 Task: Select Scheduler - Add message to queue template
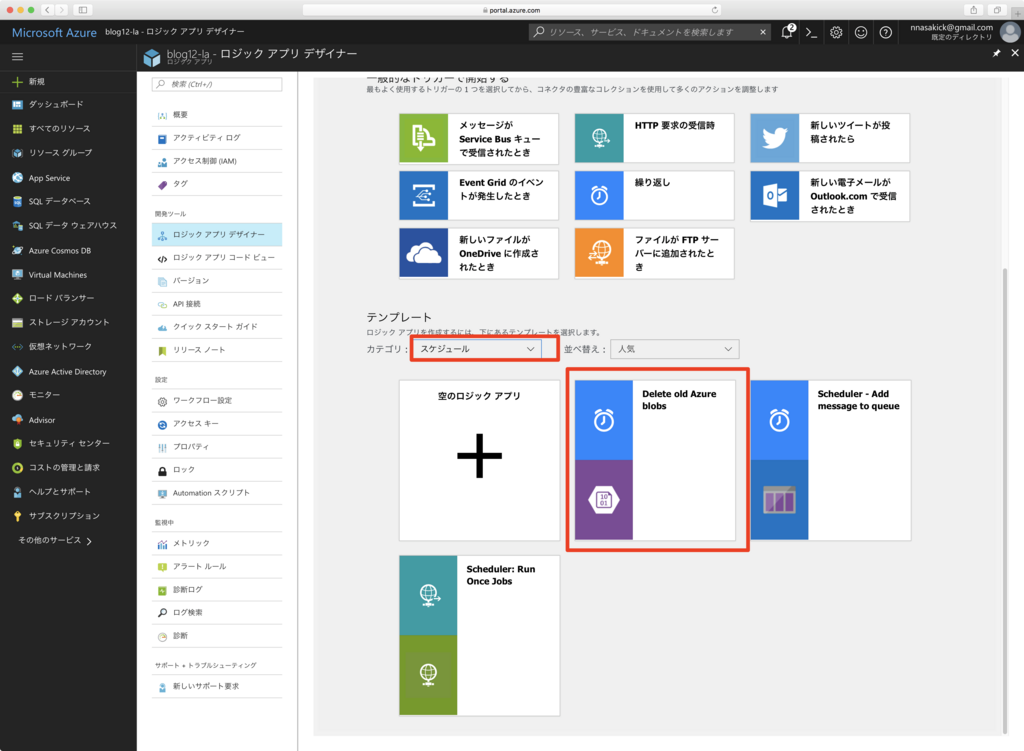point(831,460)
